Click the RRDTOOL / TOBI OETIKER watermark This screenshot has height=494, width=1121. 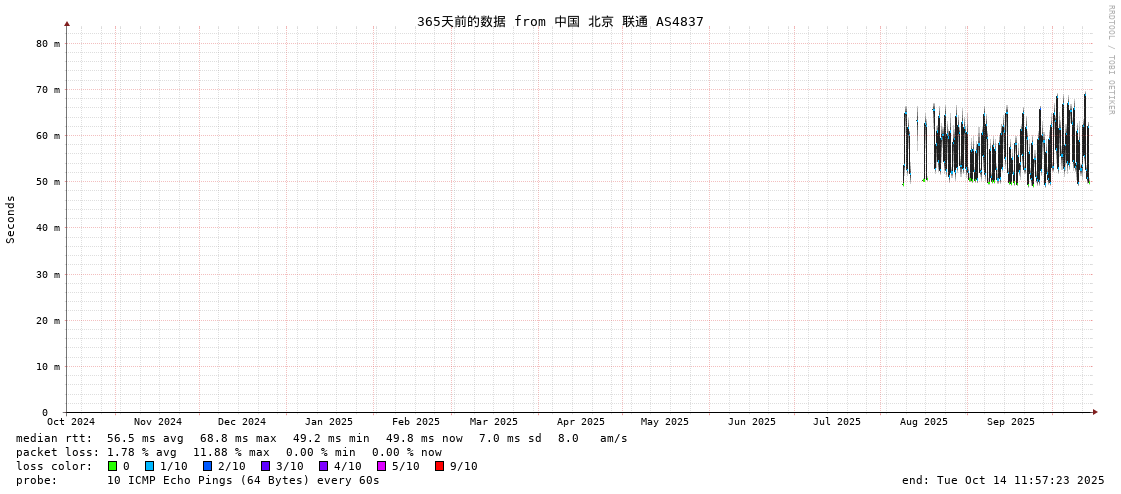pyautogui.click(x=1110, y=60)
